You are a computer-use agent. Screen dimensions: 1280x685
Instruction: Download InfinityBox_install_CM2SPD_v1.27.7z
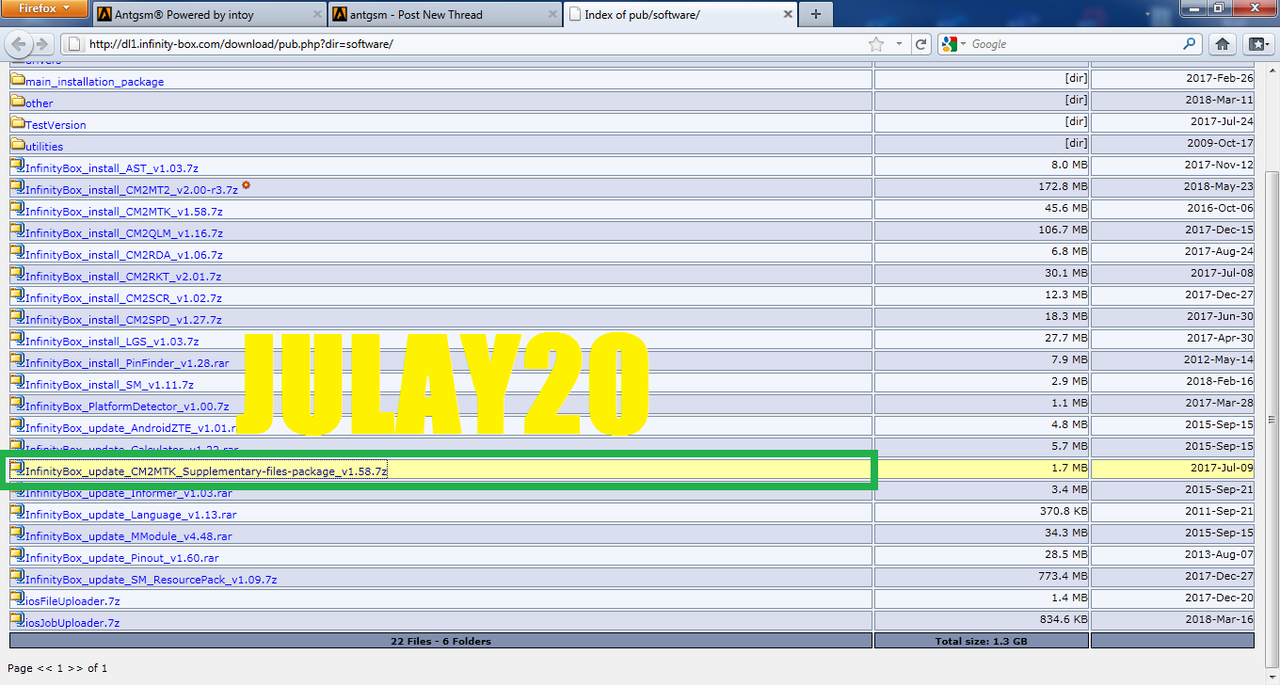(x=123, y=320)
